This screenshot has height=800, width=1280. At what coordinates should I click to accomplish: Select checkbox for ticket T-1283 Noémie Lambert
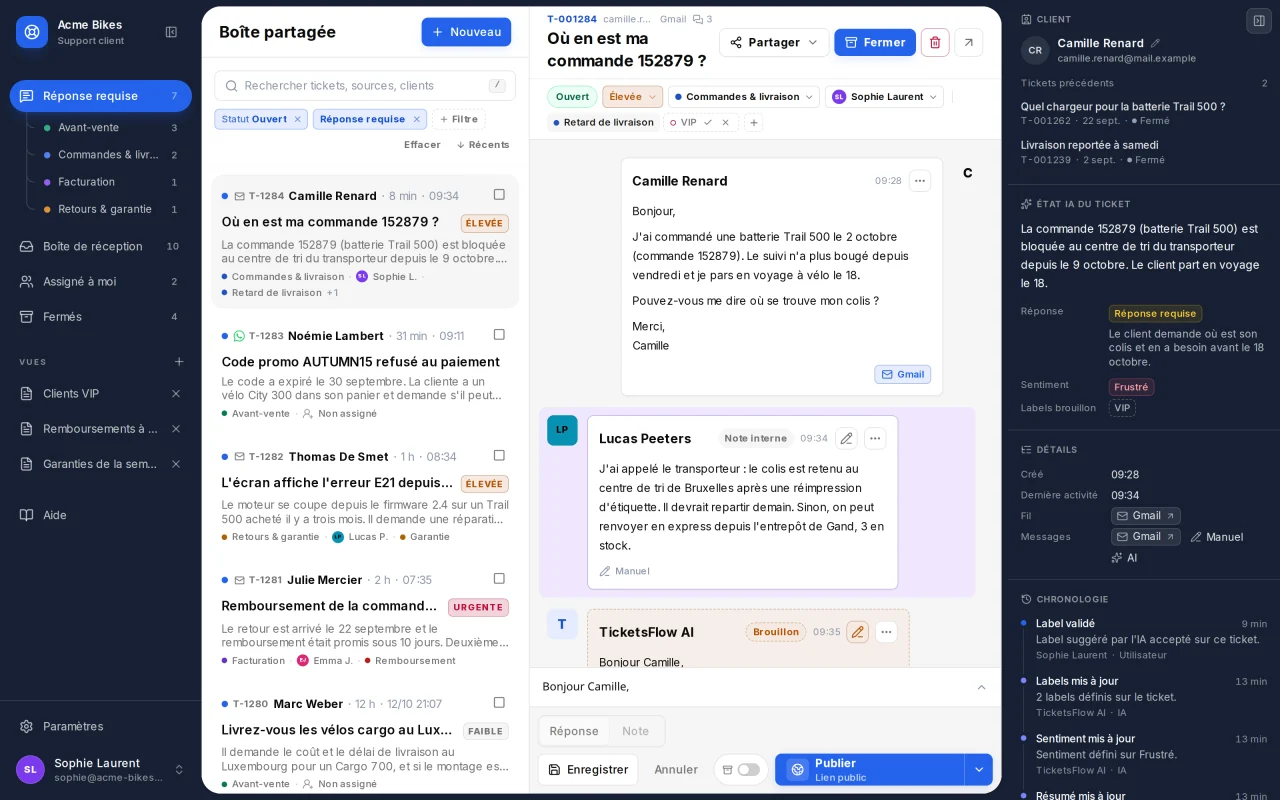pos(499,334)
